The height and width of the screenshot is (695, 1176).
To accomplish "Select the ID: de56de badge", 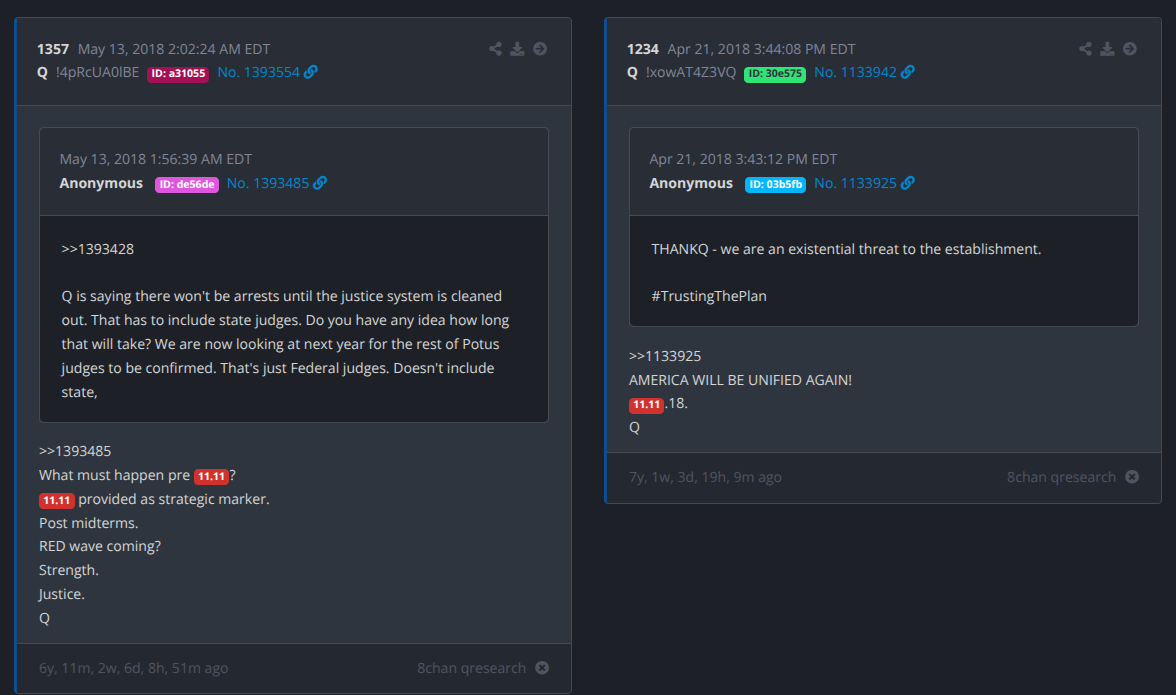I will (187, 184).
